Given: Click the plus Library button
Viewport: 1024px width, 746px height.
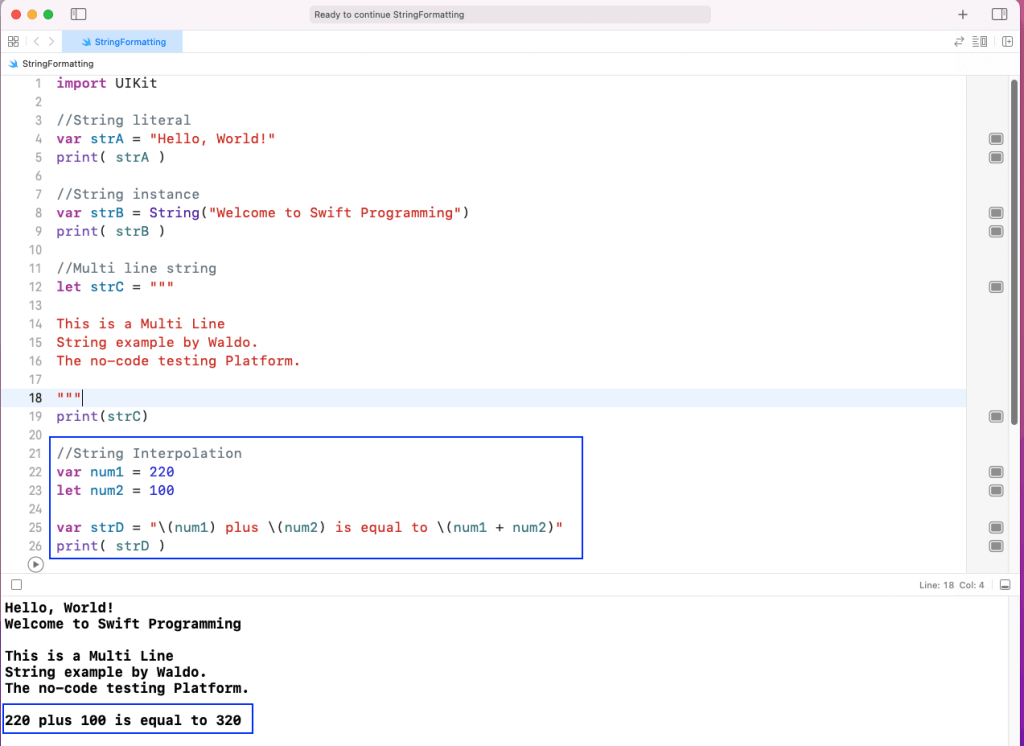Looking at the screenshot, I should [963, 15].
